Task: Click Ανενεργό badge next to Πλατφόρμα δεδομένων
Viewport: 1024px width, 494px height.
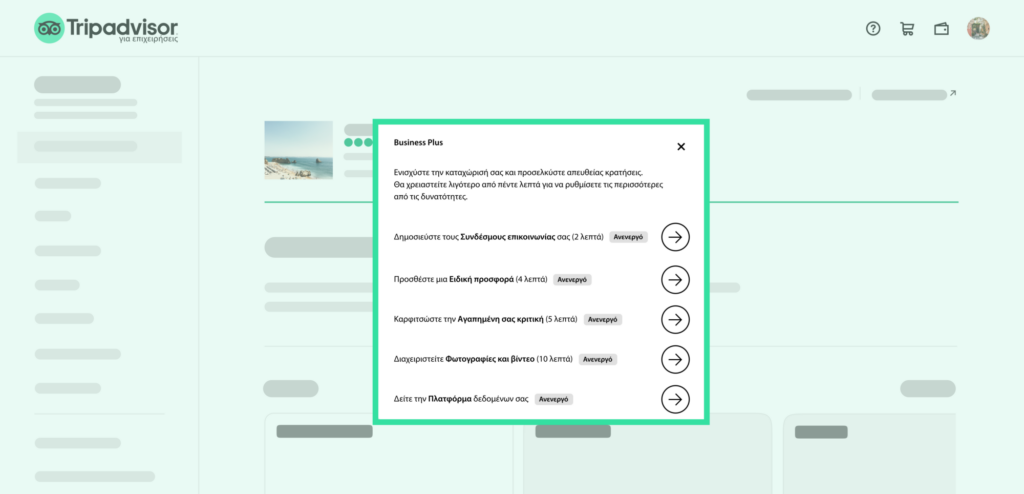Action: click(554, 399)
